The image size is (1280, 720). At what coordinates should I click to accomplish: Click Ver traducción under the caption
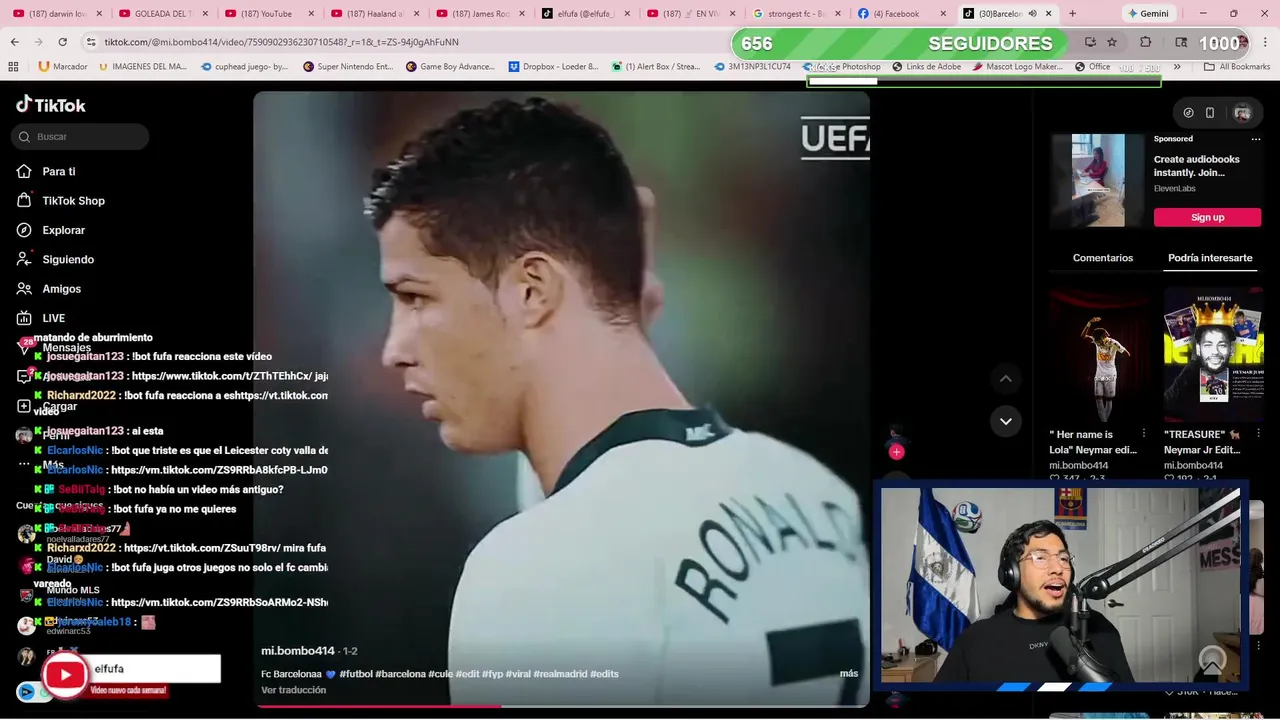pos(293,690)
